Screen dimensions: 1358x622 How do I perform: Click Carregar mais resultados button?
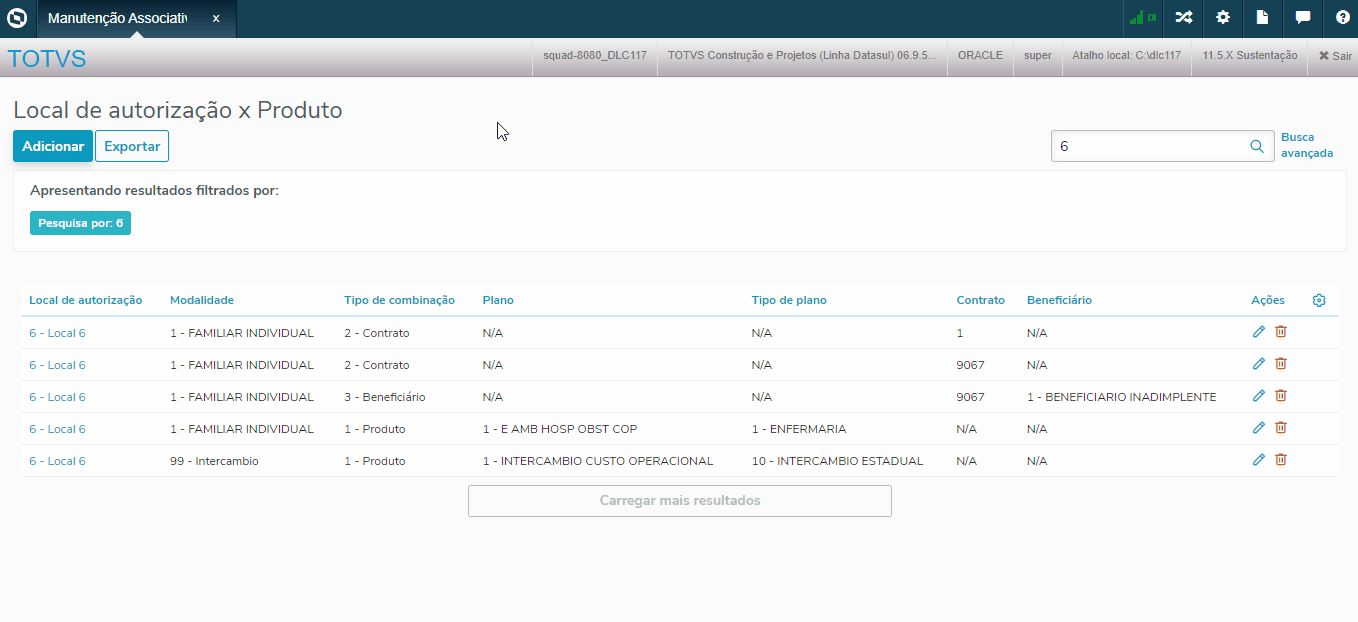click(x=680, y=501)
